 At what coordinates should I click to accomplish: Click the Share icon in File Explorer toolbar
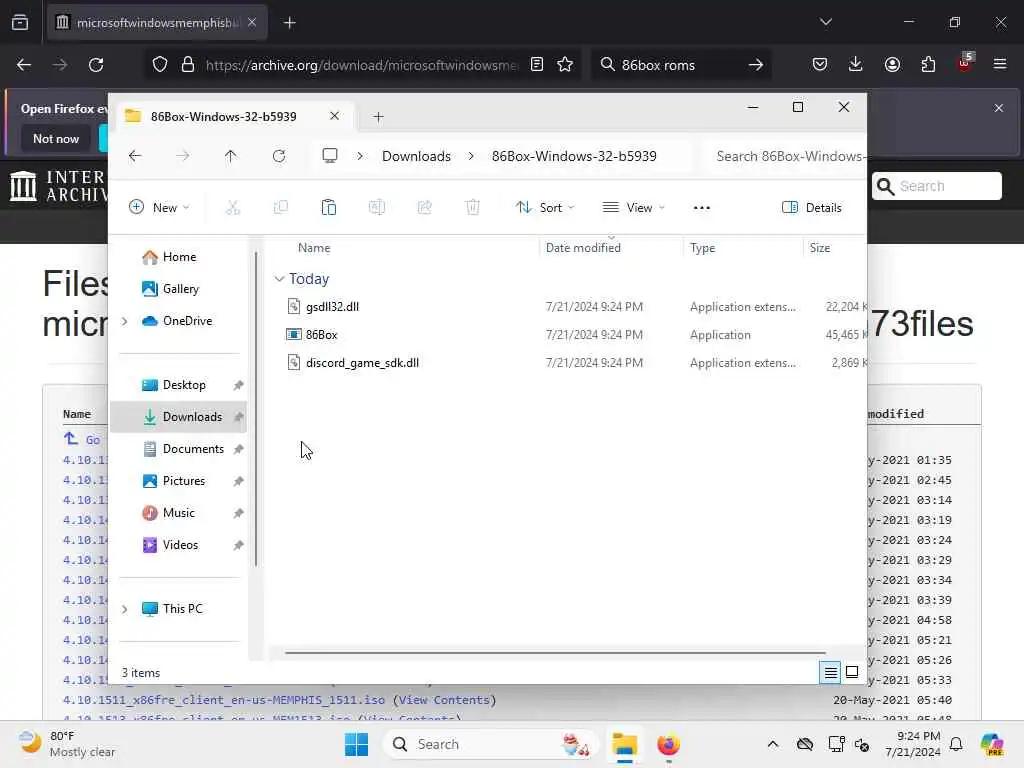coord(424,208)
